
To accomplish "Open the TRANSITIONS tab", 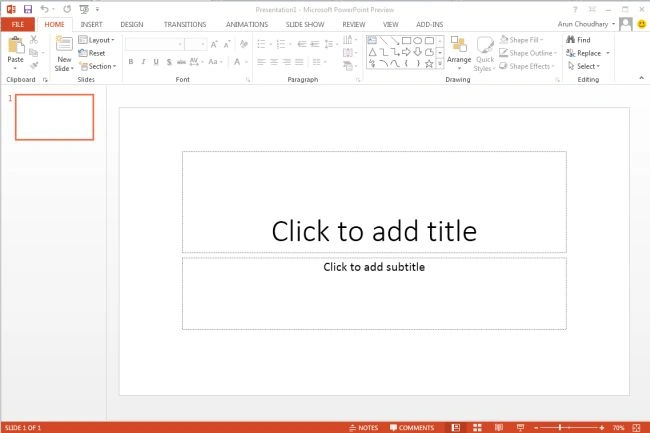I will 185,24.
